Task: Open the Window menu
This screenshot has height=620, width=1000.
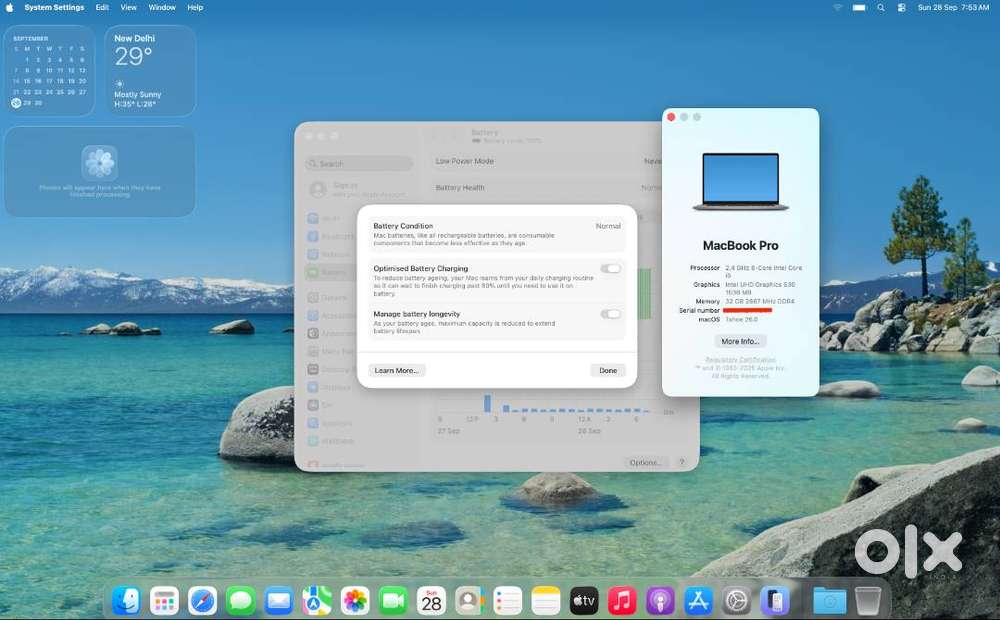Action: (162, 7)
